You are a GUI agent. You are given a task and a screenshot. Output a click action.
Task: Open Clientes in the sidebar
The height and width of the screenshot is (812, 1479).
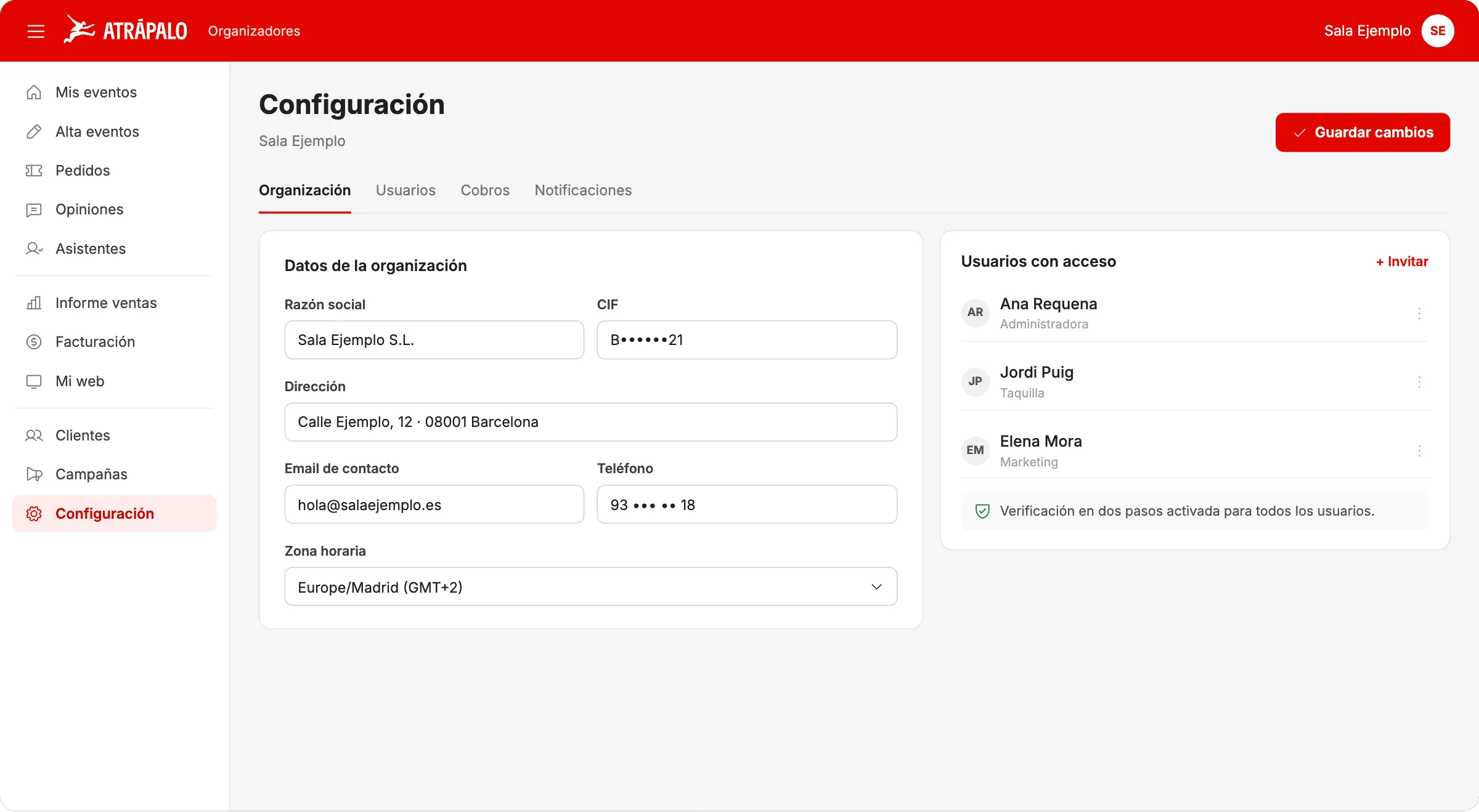(115, 436)
